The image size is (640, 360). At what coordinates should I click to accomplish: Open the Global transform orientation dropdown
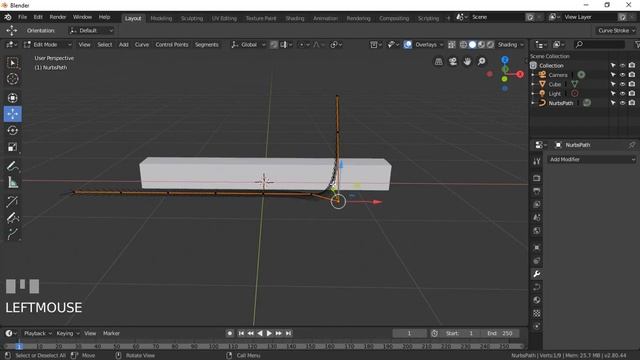point(248,44)
